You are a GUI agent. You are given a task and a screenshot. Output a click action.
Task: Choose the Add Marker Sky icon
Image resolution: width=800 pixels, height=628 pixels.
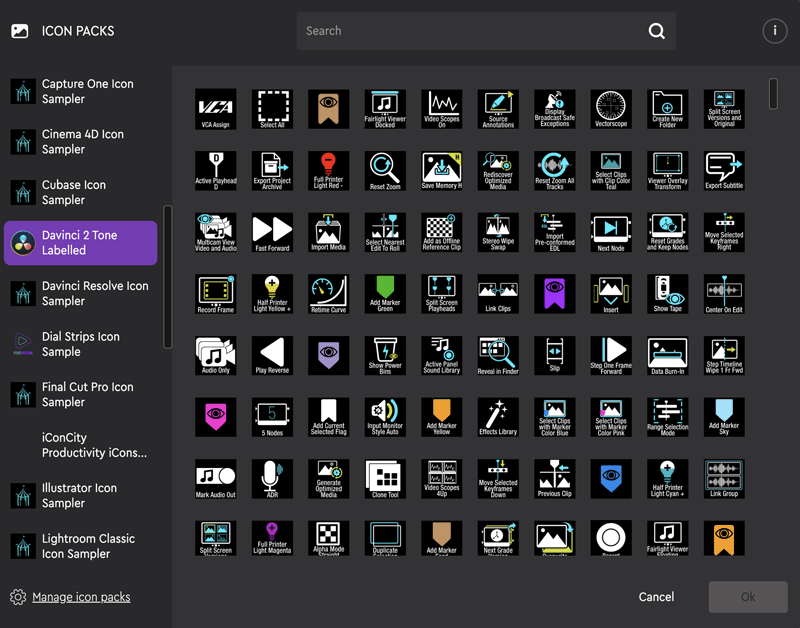724,417
